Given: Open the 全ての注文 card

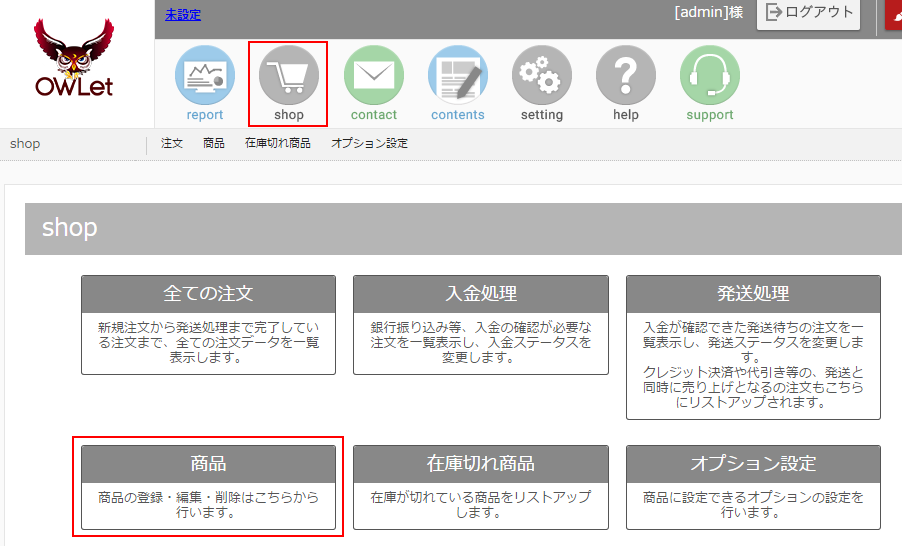Looking at the screenshot, I should pos(208,325).
